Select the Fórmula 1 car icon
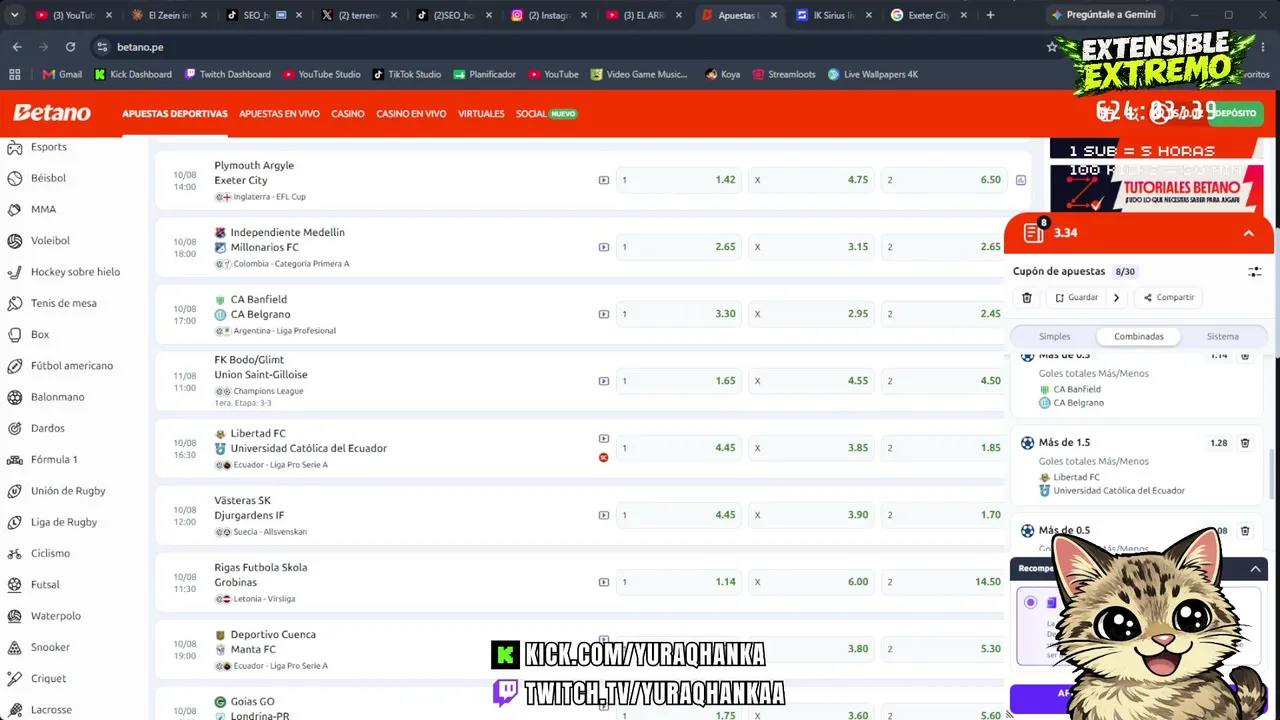The width and height of the screenshot is (1280, 720). (14, 460)
